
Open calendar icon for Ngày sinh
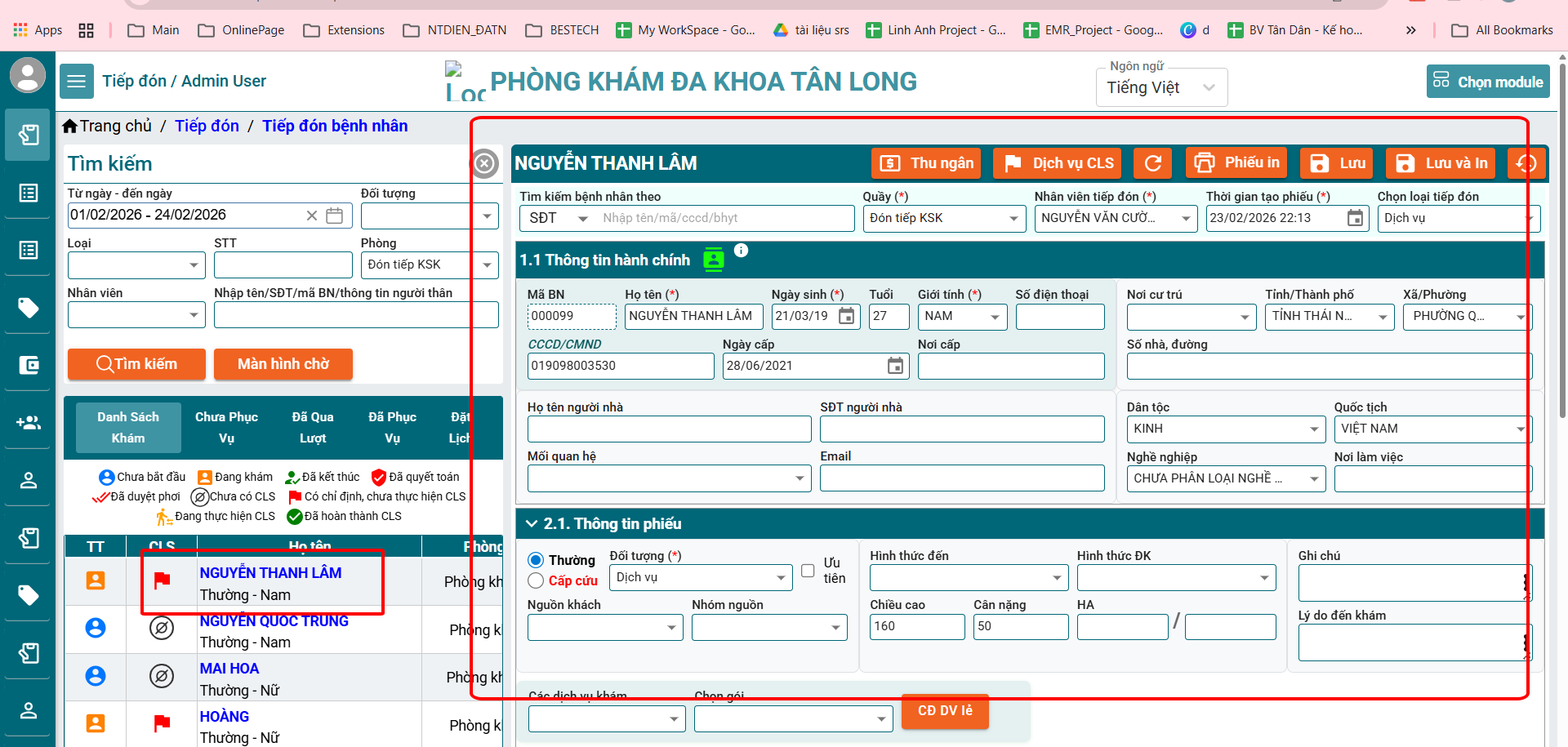tap(847, 316)
